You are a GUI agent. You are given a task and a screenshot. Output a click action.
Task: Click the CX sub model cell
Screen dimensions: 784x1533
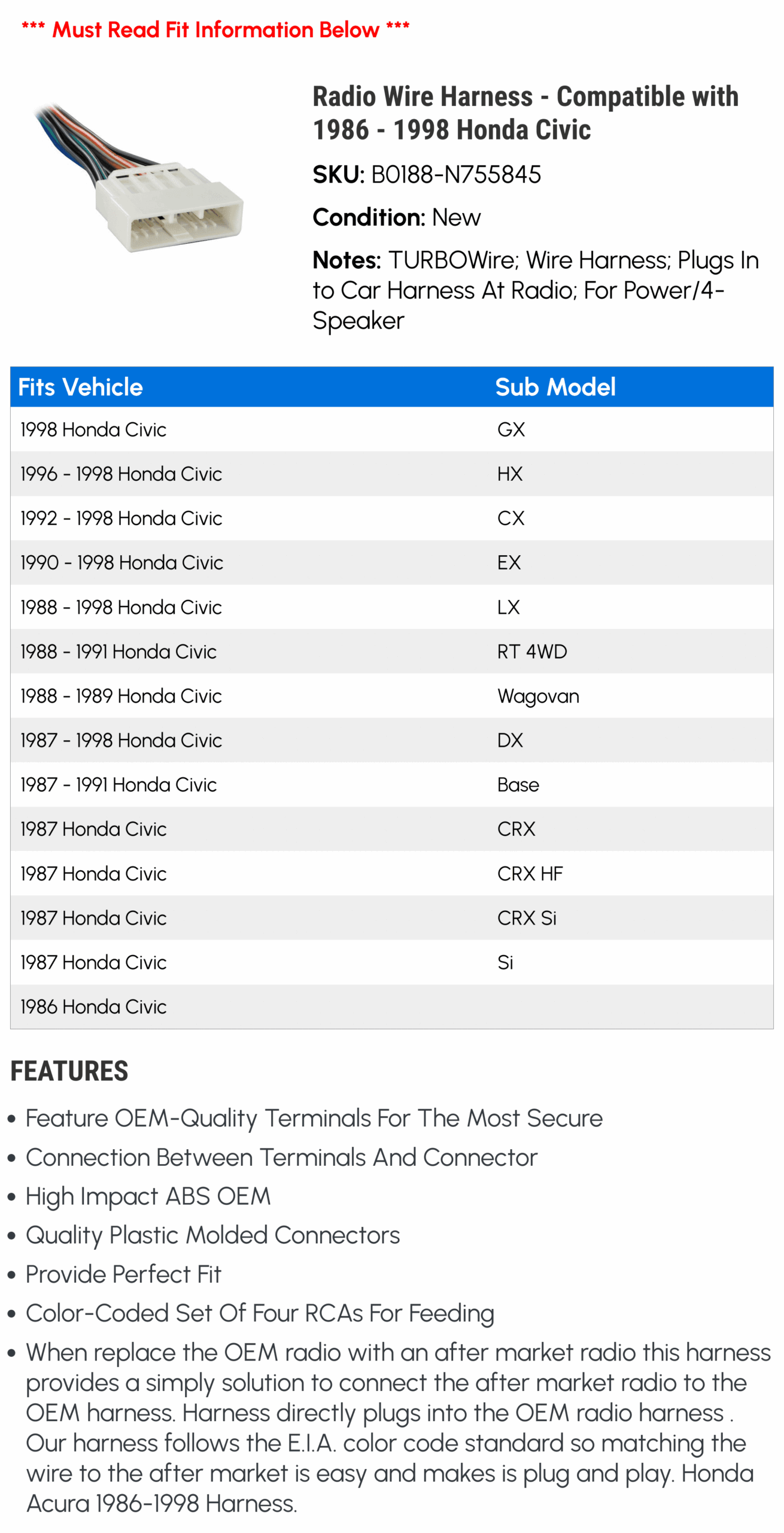(510, 518)
